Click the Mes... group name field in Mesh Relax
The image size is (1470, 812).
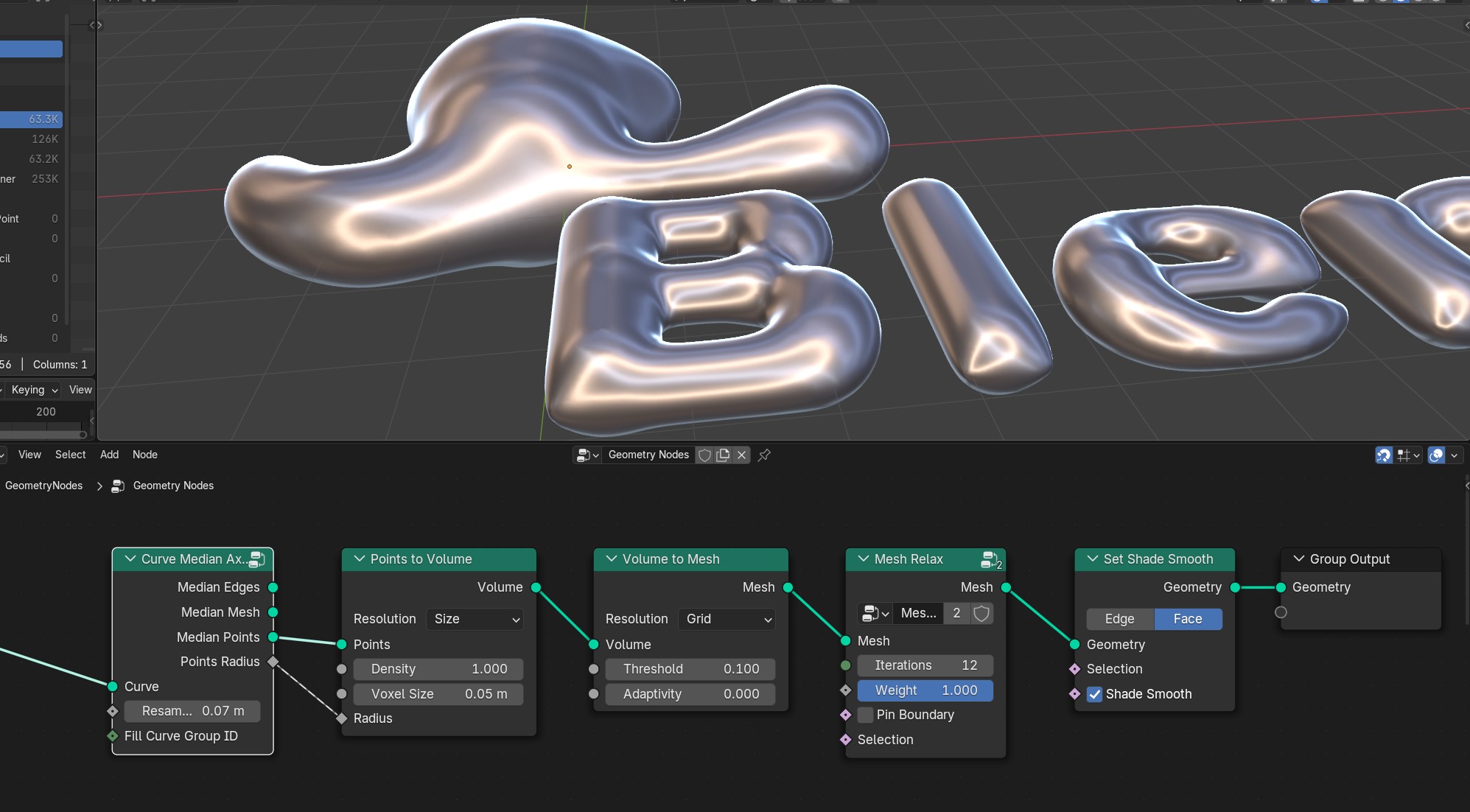(918, 613)
